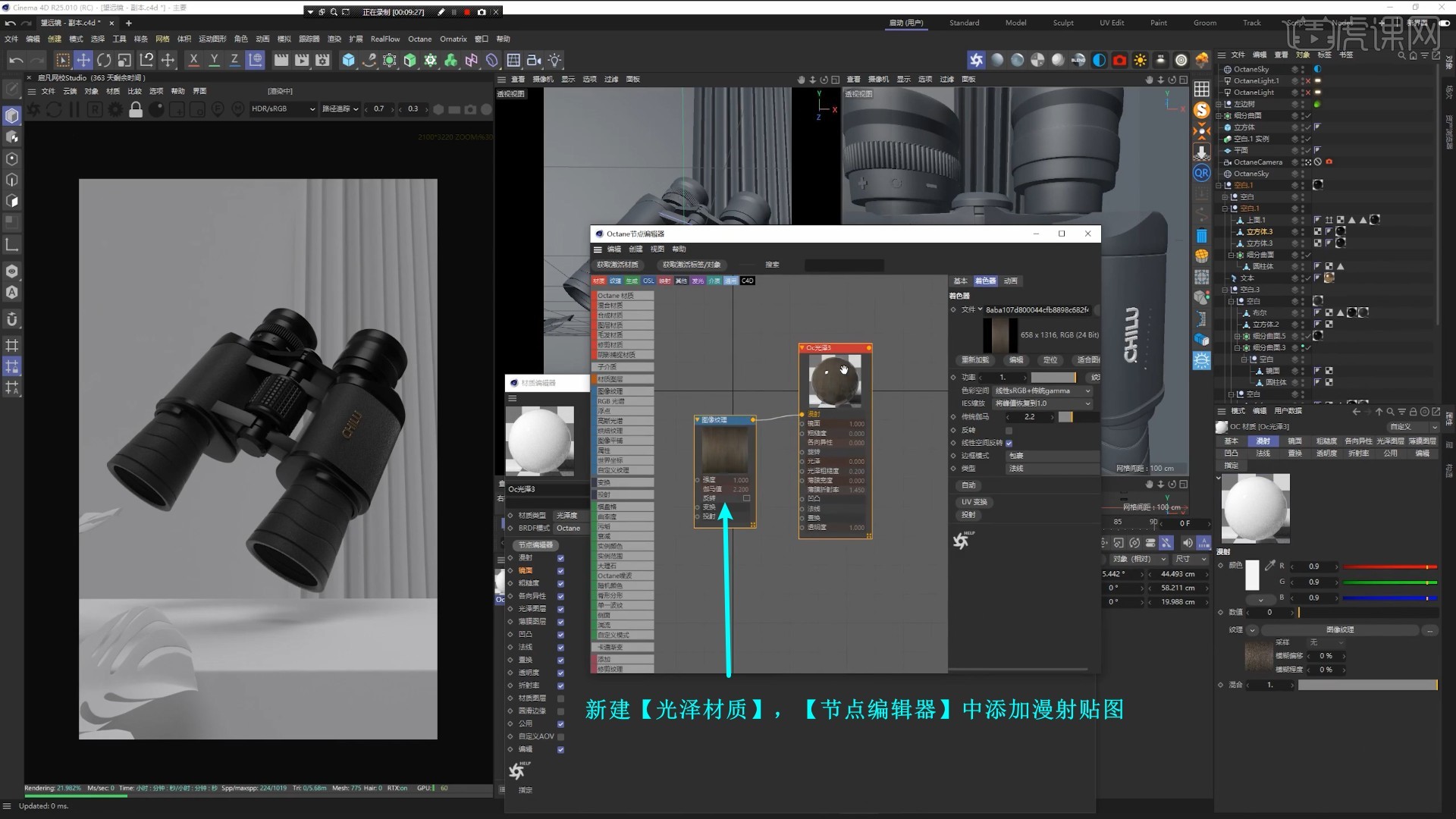Click the OctaneCamera tag icon in object manager
Image resolution: width=1456 pixels, height=819 pixels.
coord(1328,162)
